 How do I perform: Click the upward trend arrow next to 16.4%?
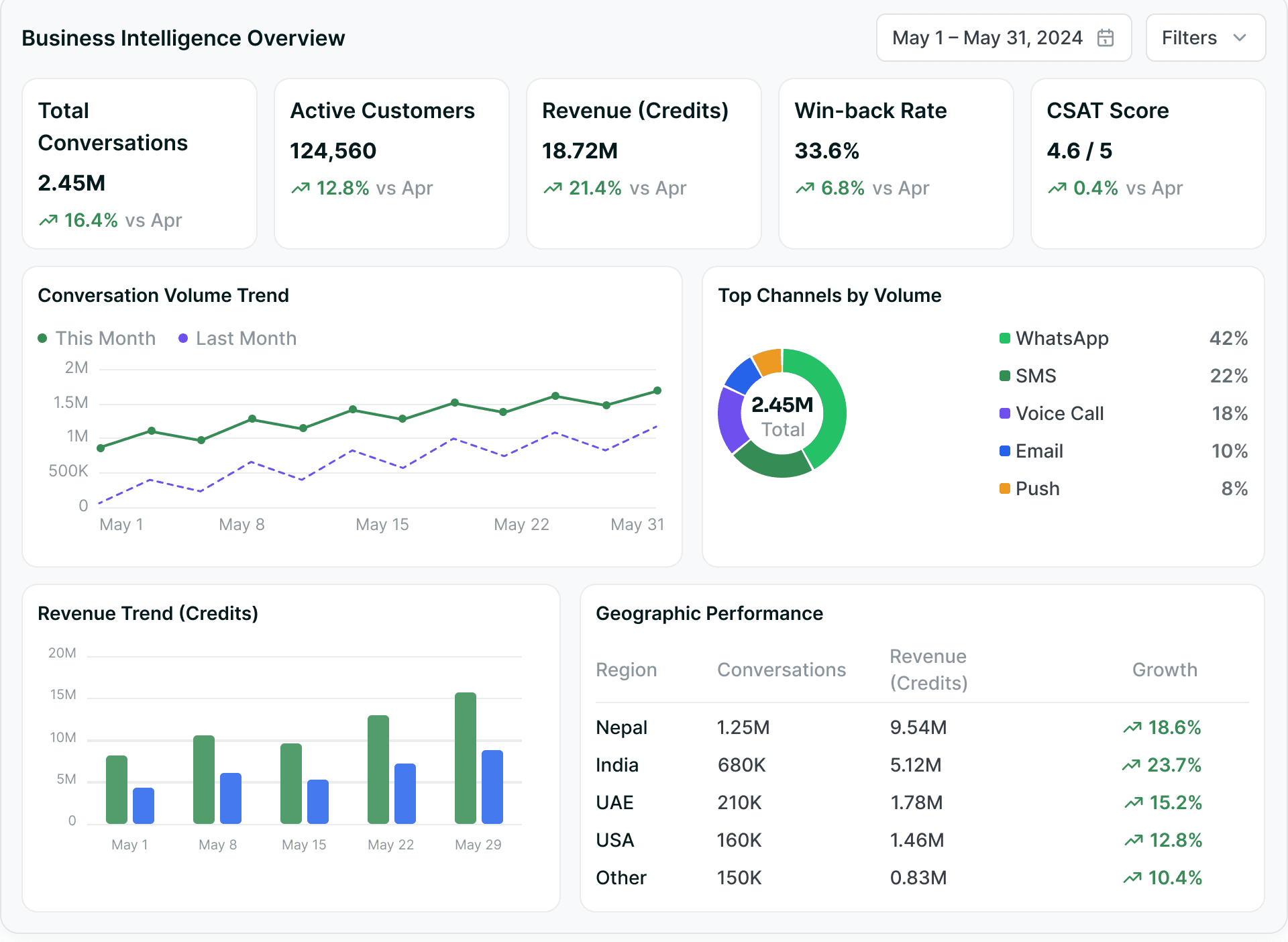click(x=48, y=220)
